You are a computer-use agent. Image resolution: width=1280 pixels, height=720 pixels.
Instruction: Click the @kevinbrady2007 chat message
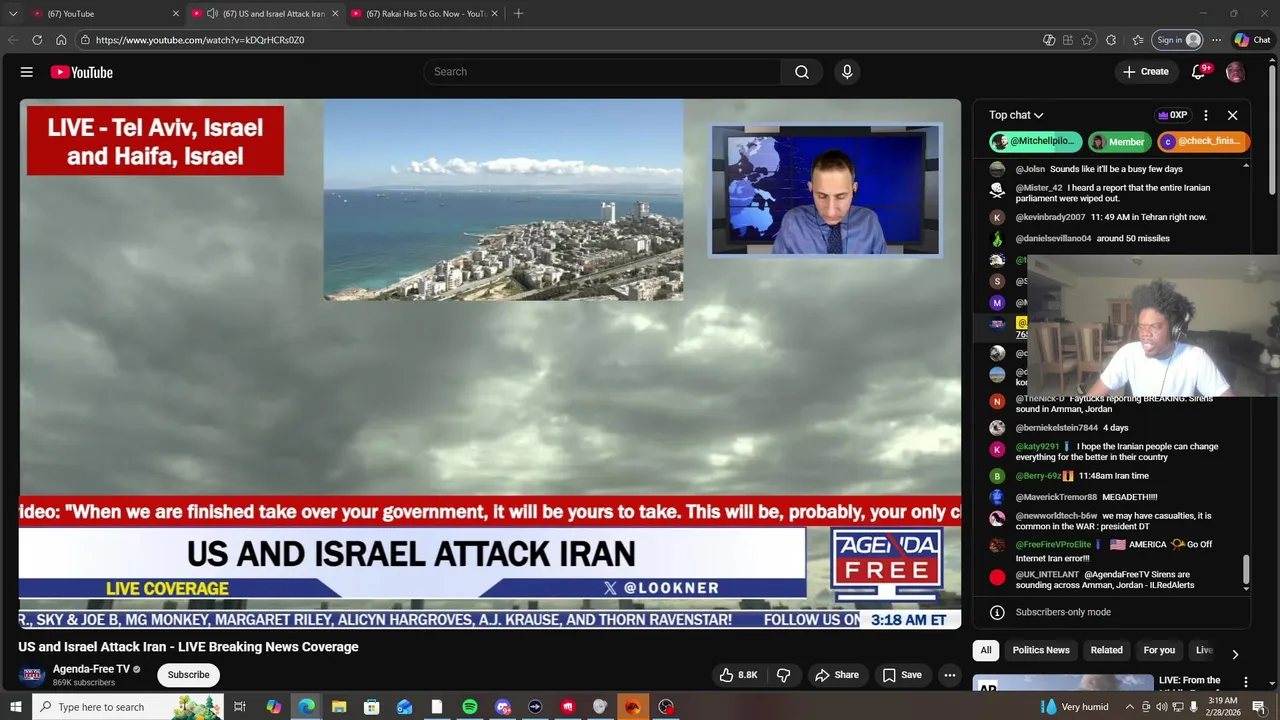click(1111, 217)
